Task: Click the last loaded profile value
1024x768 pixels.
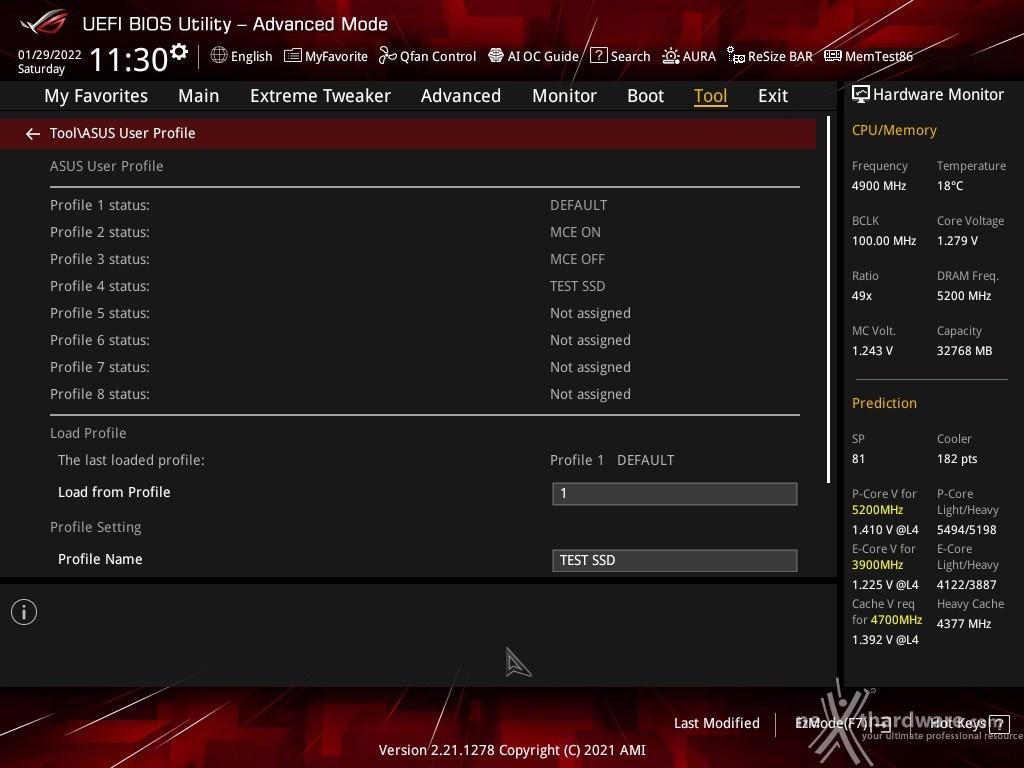Action: click(611, 460)
